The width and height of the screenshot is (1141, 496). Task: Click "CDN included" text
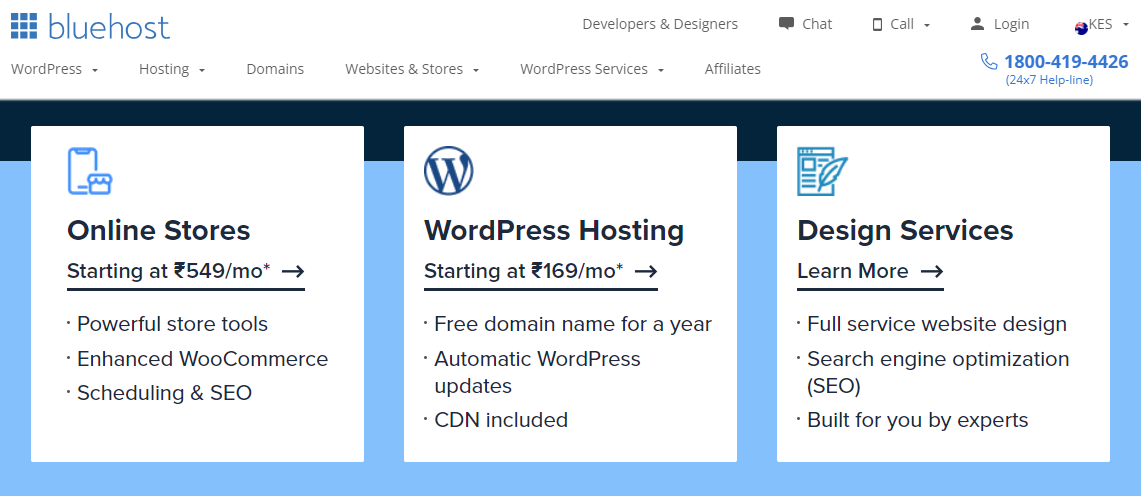(x=501, y=420)
